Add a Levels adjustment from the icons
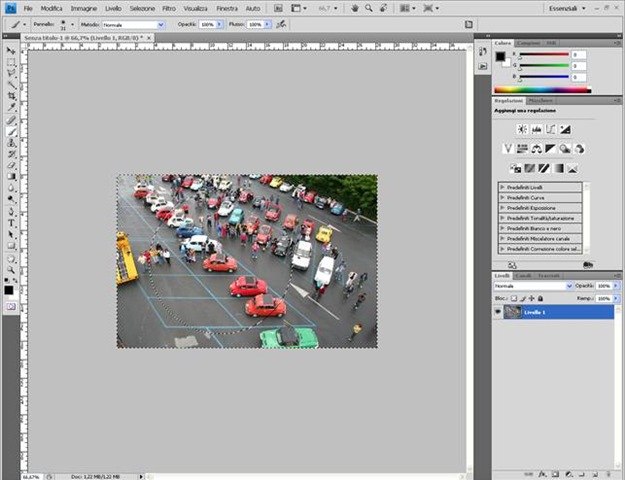This screenshot has height=480, width=625. (x=536, y=129)
